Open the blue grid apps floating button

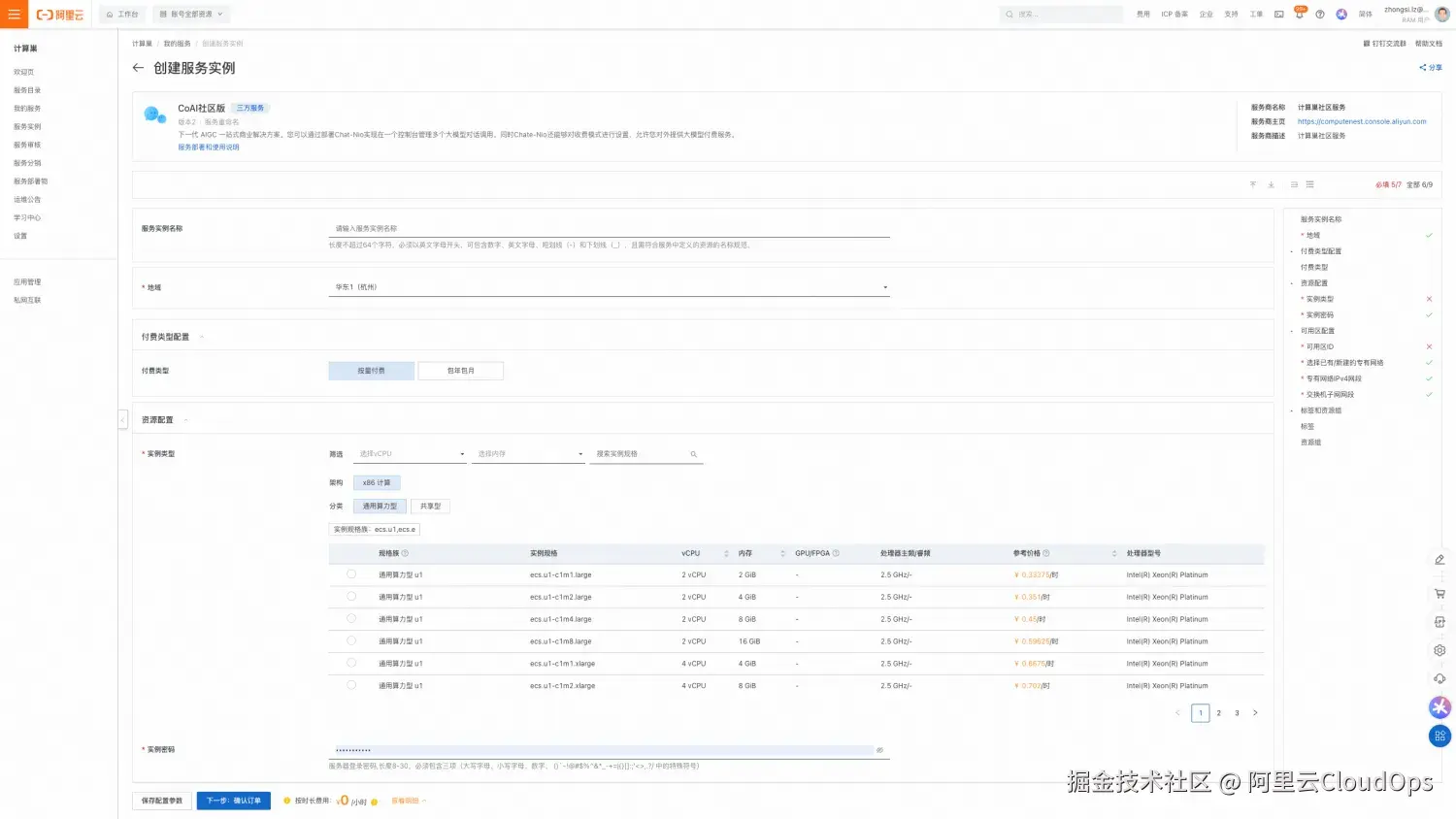(x=1439, y=737)
